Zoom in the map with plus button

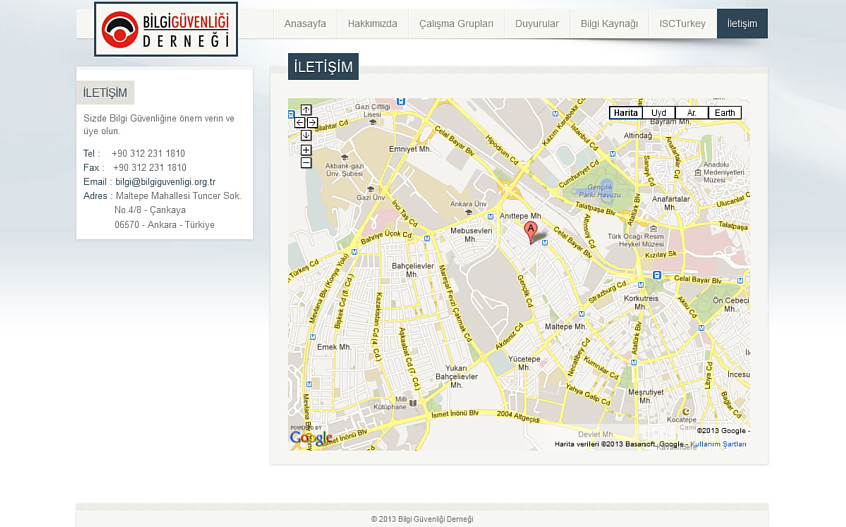(306, 150)
